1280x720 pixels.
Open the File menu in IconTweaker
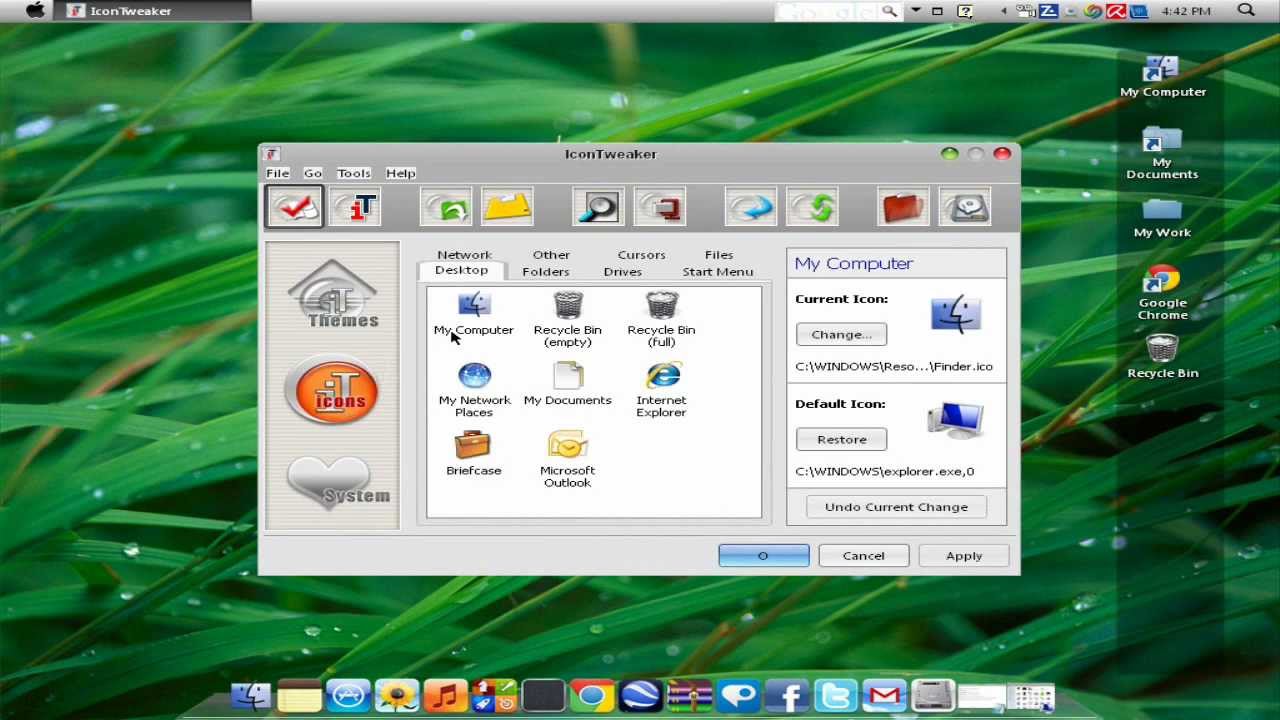(277, 173)
